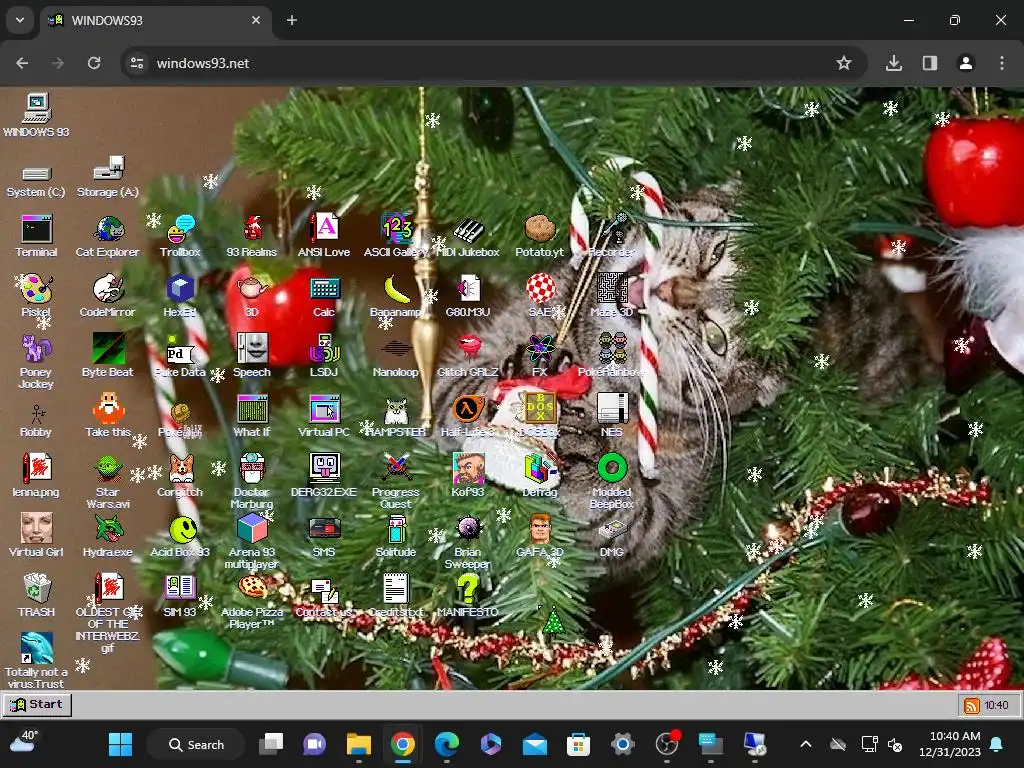Image resolution: width=1024 pixels, height=768 pixels.
Task: Launch CodeMirror editor
Action: (x=108, y=289)
